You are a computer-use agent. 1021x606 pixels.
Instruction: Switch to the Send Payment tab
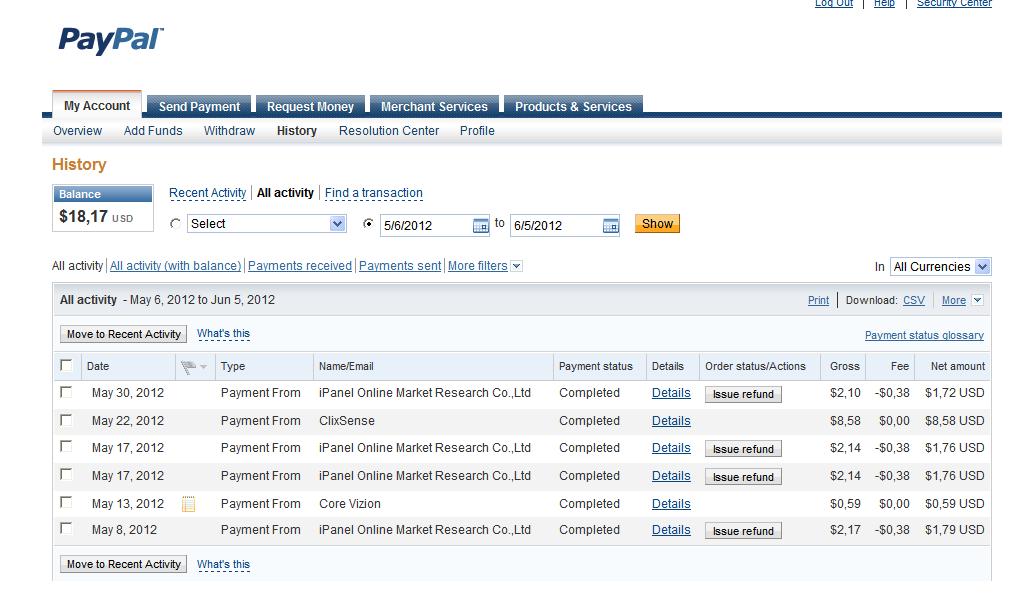click(x=199, y=106)
